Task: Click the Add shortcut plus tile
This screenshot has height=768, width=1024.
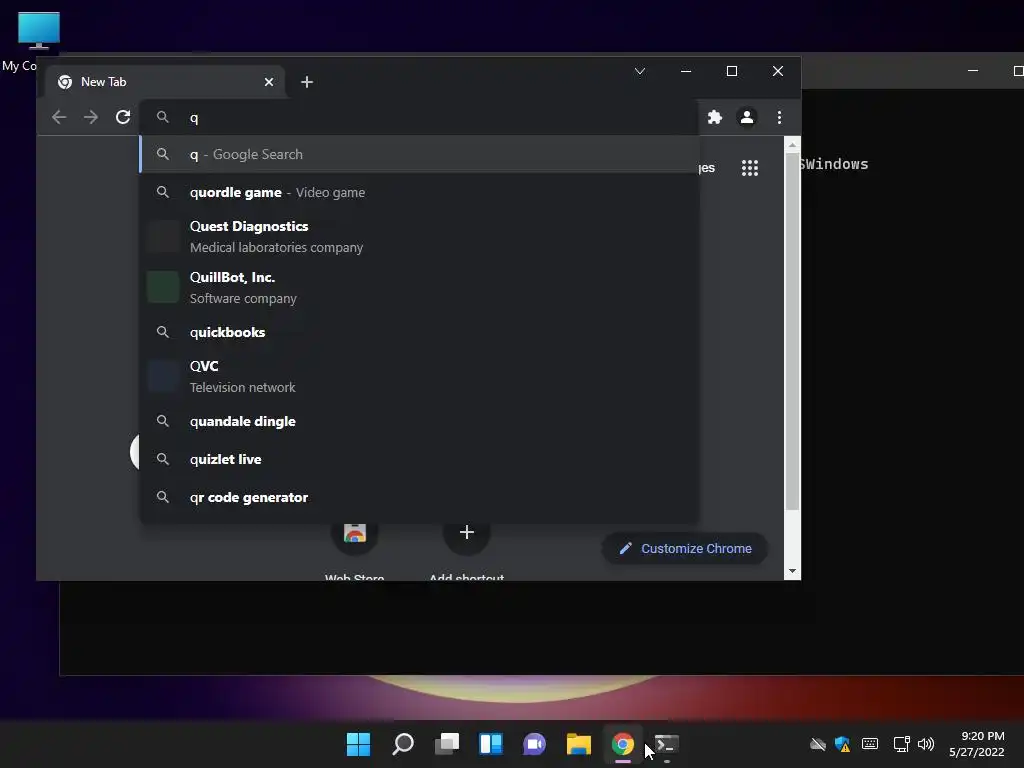Action: pyautogui.click(x=466, y=532)
